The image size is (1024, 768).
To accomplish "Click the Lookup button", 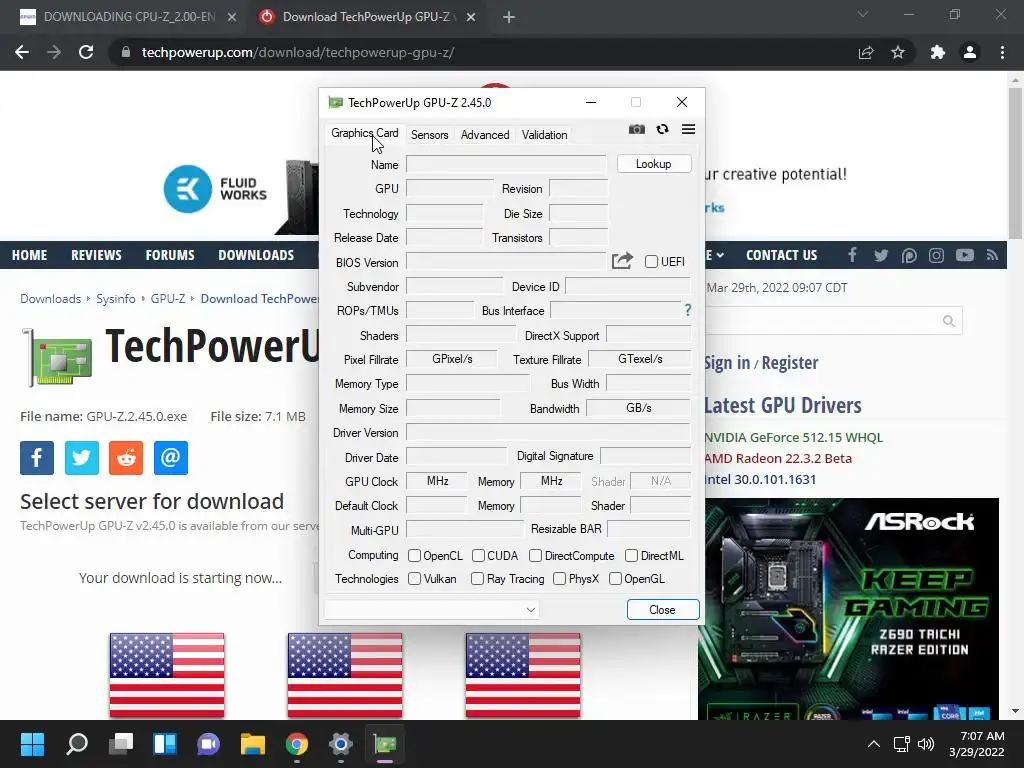I will (654, 164).
